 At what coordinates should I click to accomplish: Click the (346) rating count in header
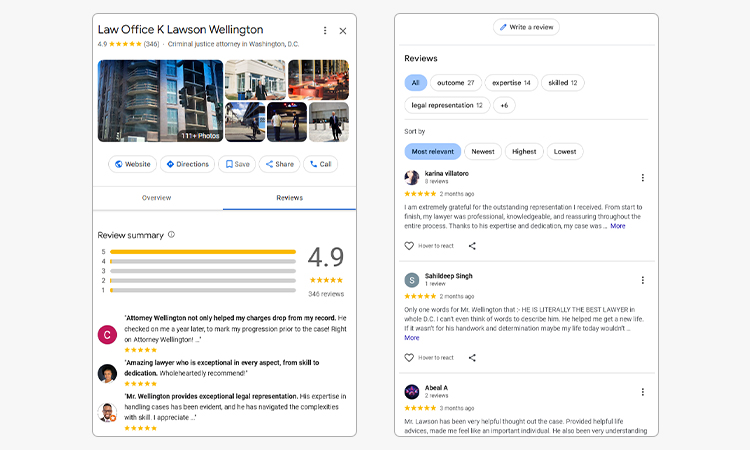152,44
